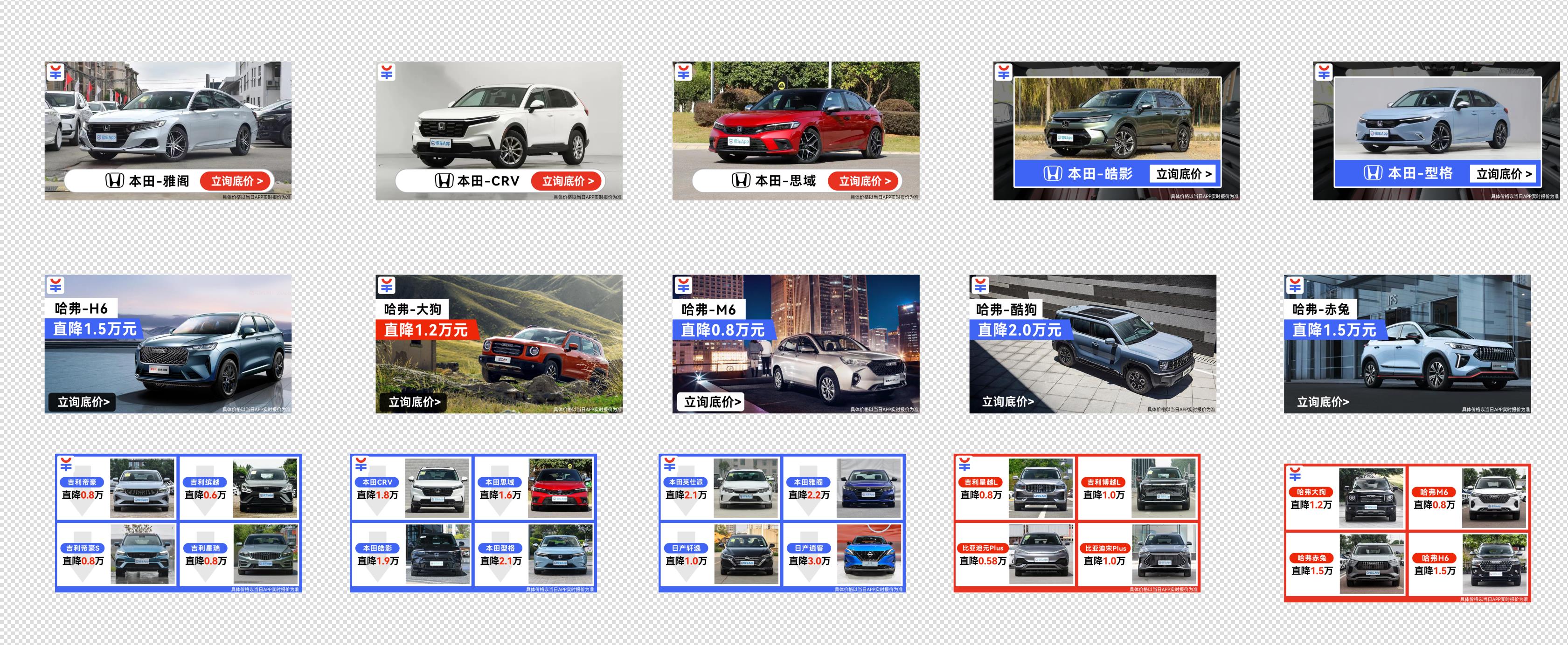The height and width of the screenshot is (645, 1568).
Task: Select the 哈弗-H6 title label
Action: (81, 309)
